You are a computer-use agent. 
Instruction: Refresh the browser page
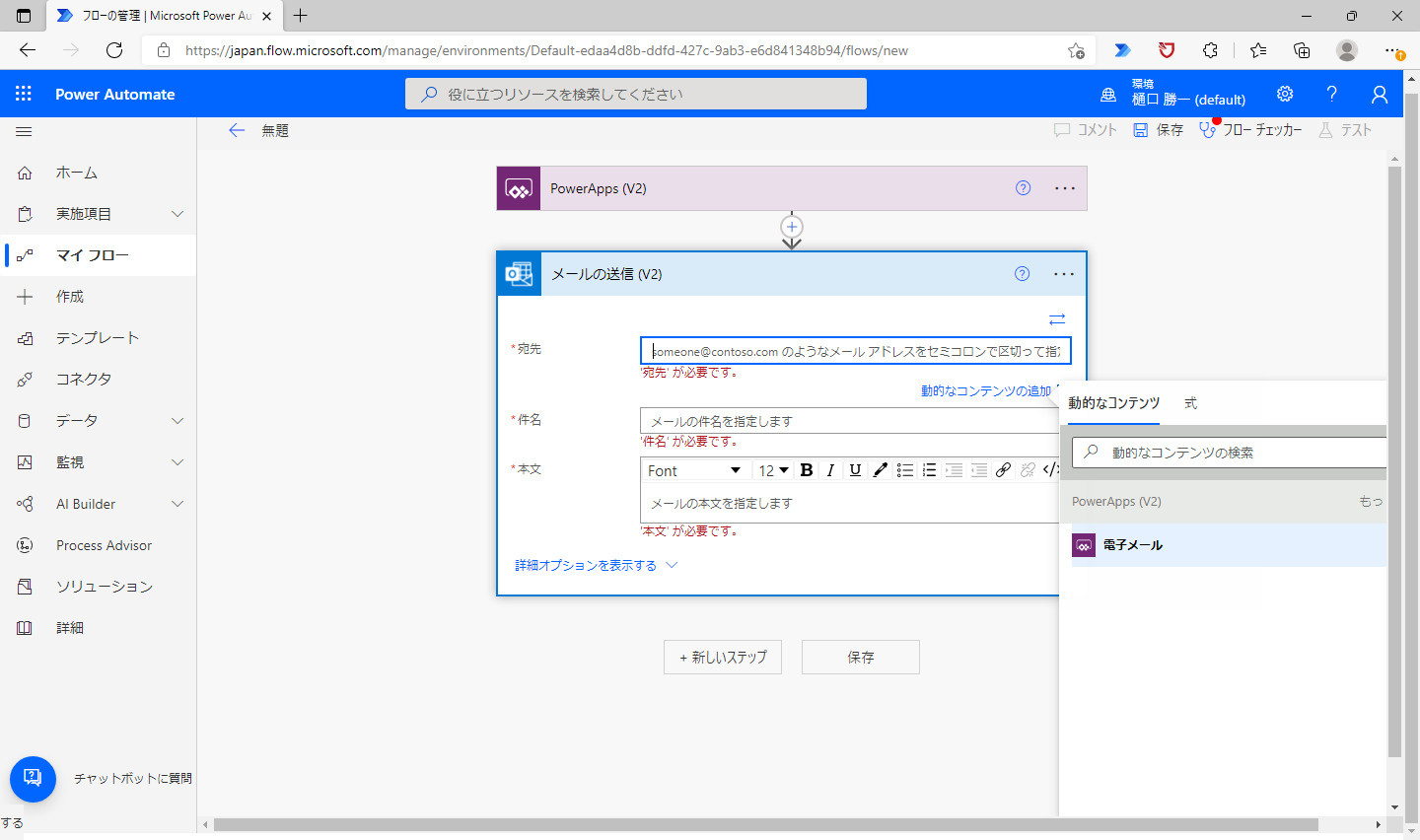pos(114,50)
